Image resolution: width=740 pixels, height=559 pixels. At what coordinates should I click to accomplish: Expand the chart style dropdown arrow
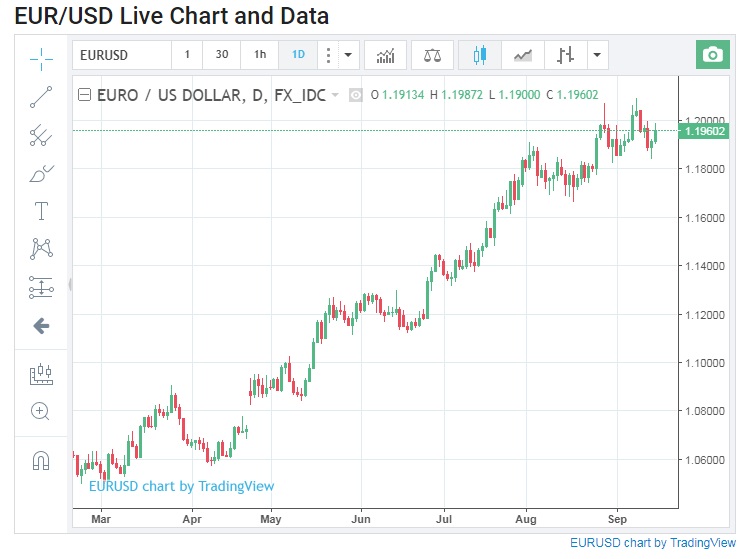click(x=597, y=55)
